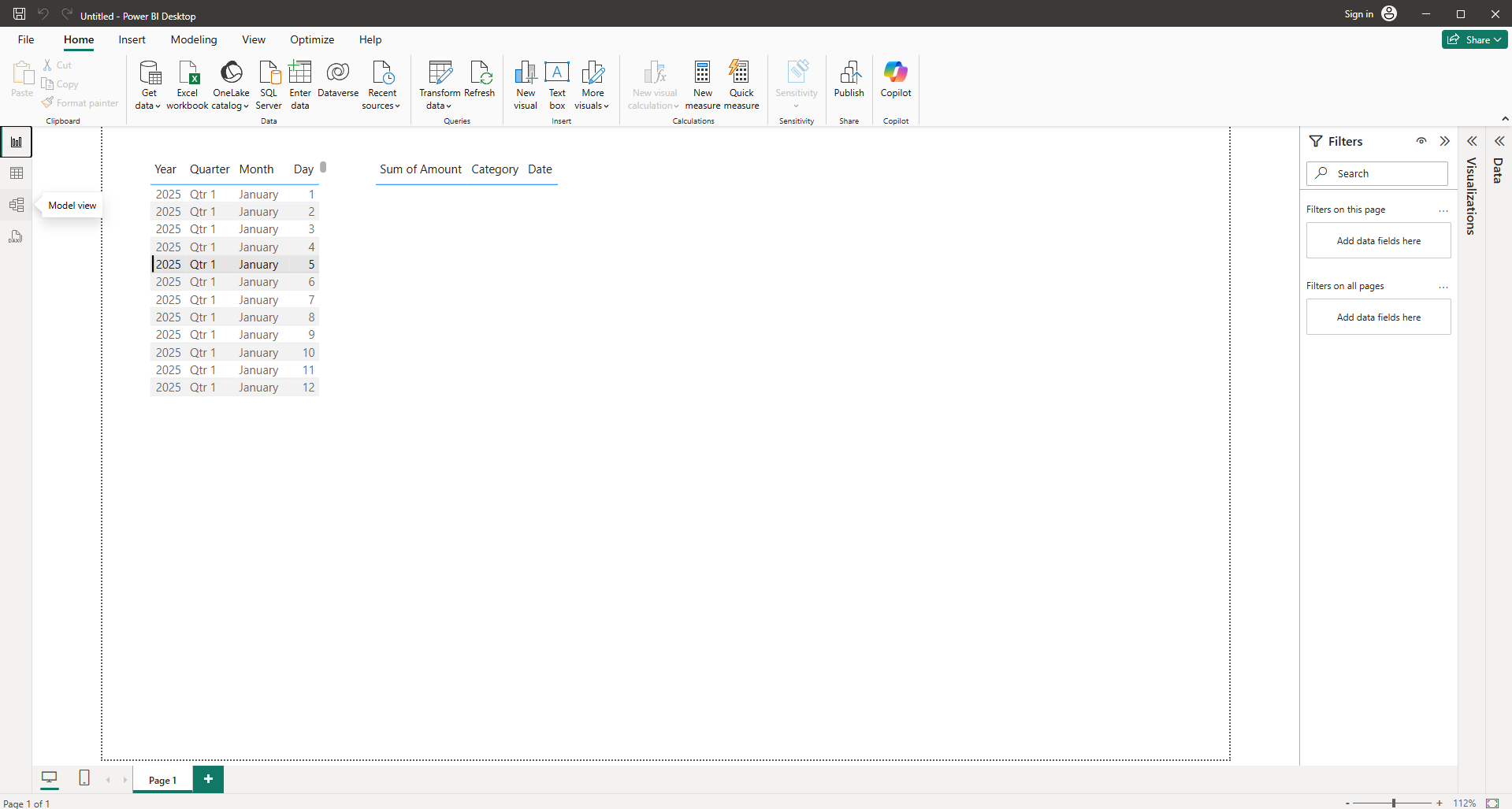Add a new report page
This screenshot has height=809, width=1512.
point(208,779)
